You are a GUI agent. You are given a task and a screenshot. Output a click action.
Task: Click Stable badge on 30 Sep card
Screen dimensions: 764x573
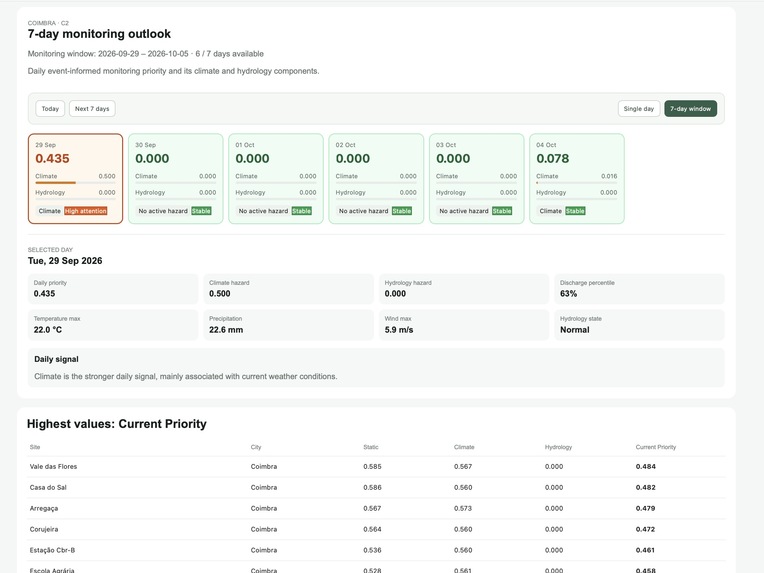[201, 211]
